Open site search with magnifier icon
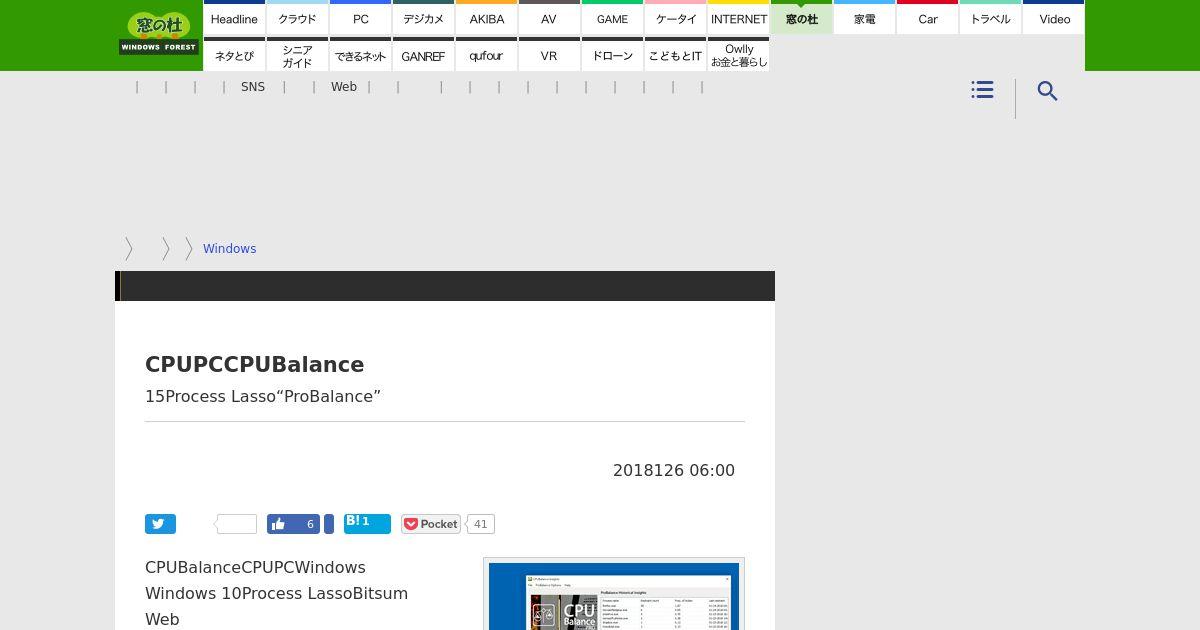Viewport: 1200px width, 630px height. (x=1047, y=91)
